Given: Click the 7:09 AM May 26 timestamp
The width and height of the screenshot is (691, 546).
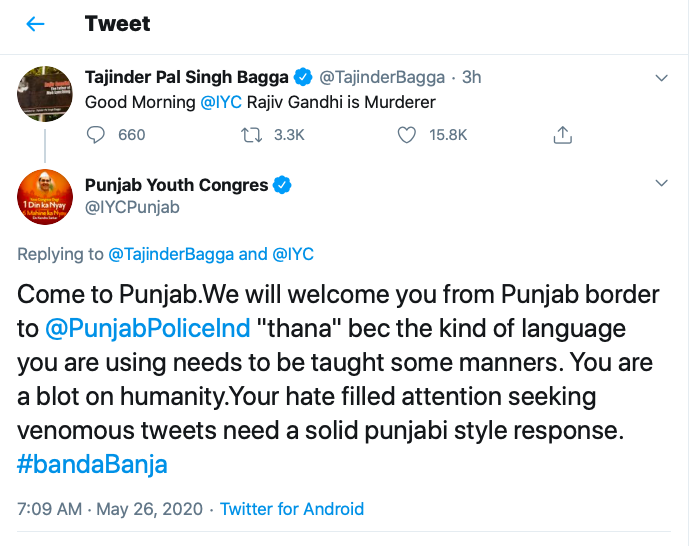Looking at the screenshot, I should [x=110, y=509].
